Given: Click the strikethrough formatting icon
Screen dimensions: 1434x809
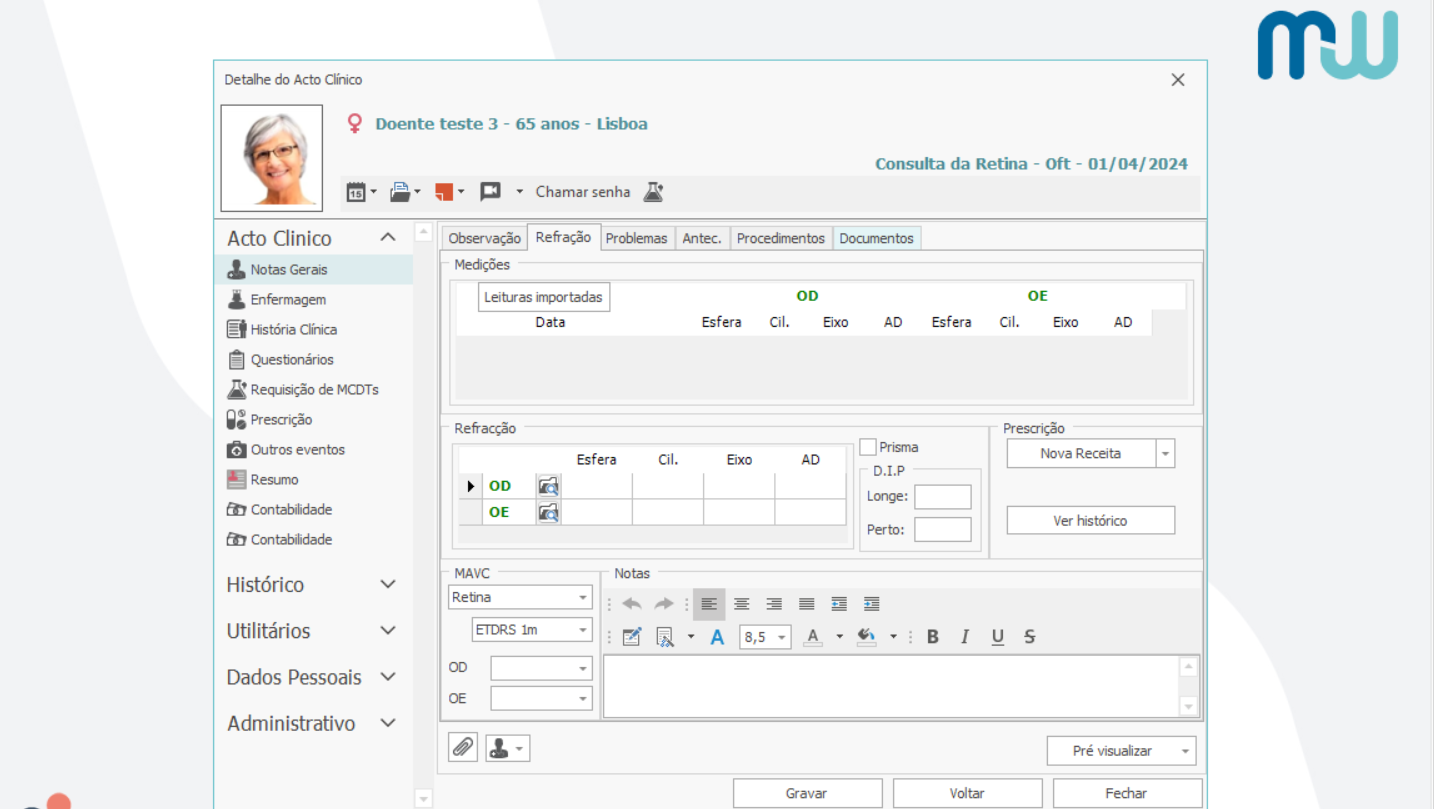Looking at the screenshot, I should pos(1030,637).
